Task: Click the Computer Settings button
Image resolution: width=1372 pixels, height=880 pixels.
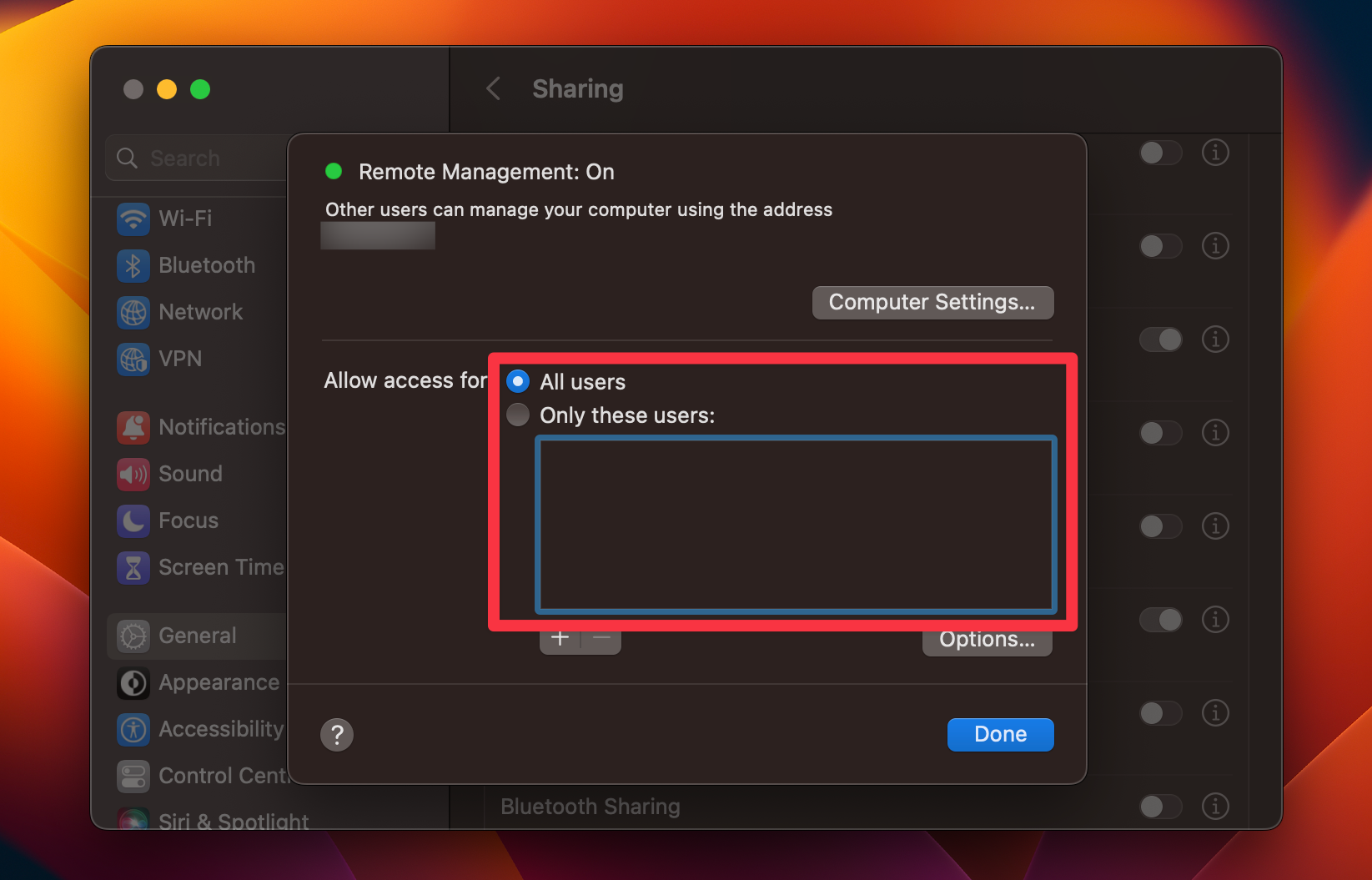Action: pos(932,302)
